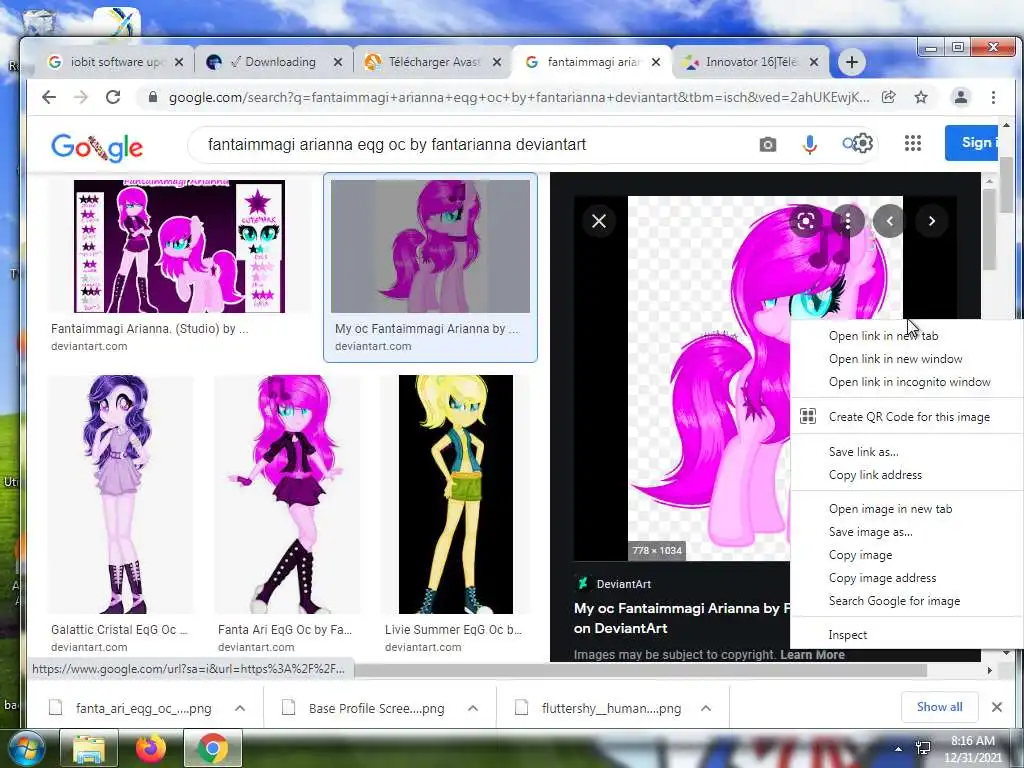Open a new tab with plus button
This screenshot has height=768, width=1024.
pyautogui.click(x=852, y=62)
